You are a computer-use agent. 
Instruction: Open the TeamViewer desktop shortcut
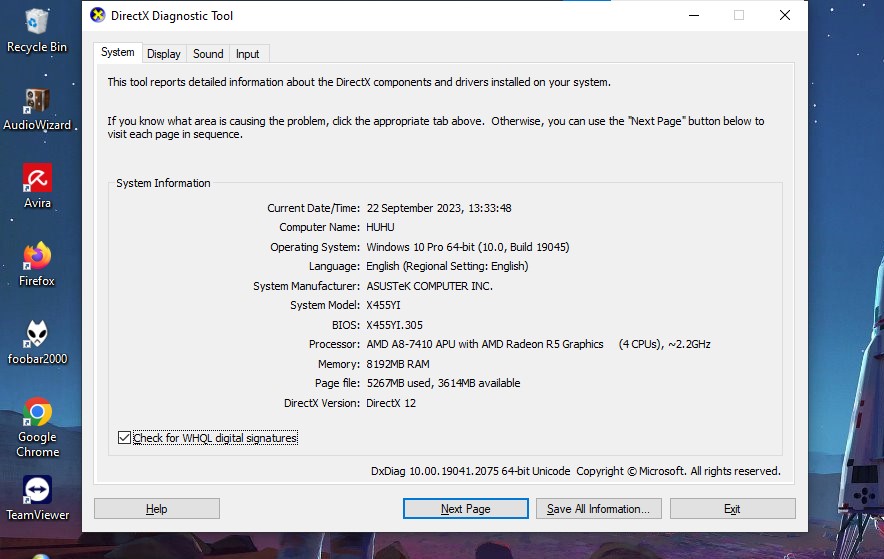(x=37, y=498)
